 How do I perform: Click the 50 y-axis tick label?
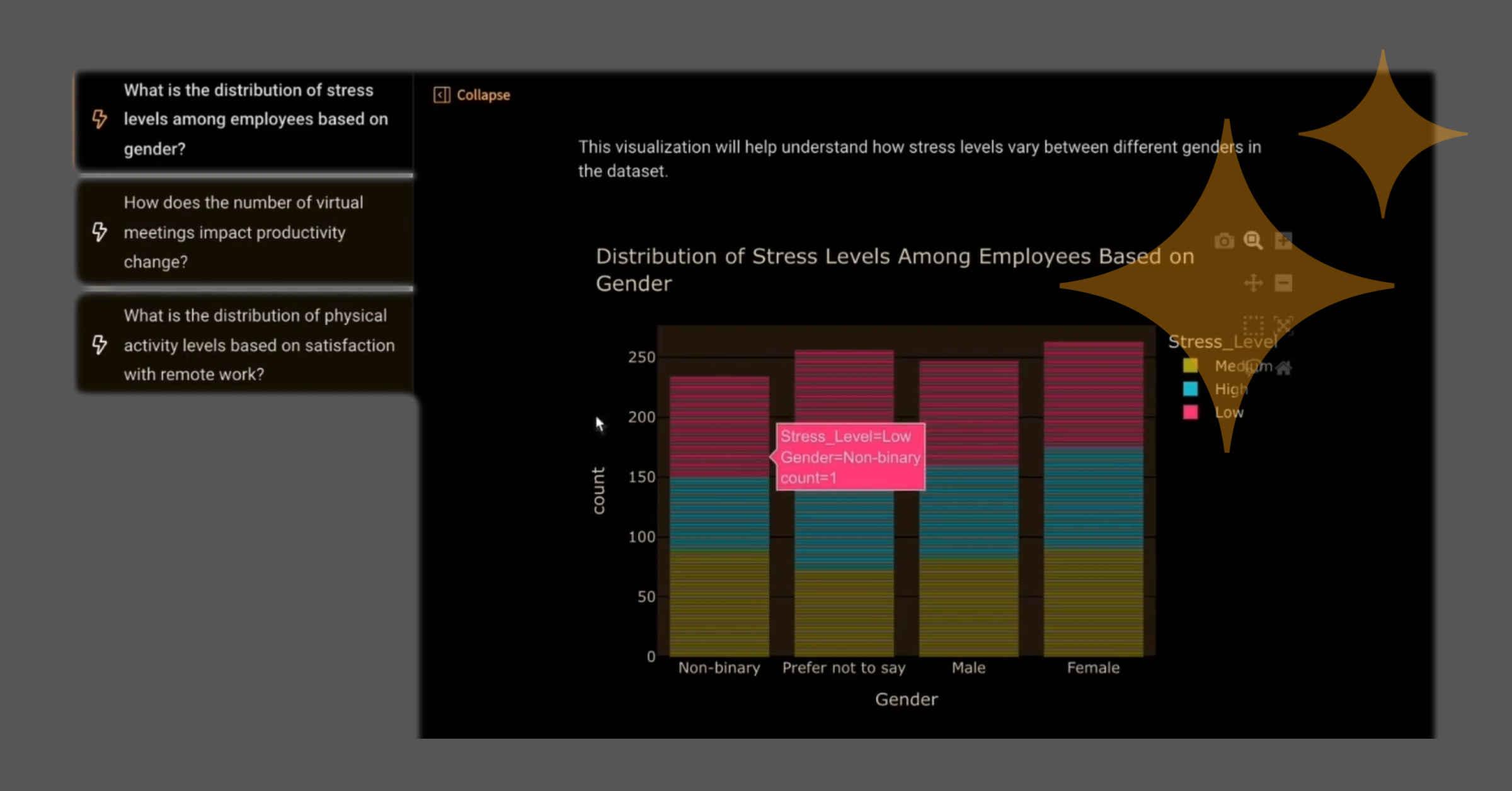click(x=646, y=596)
